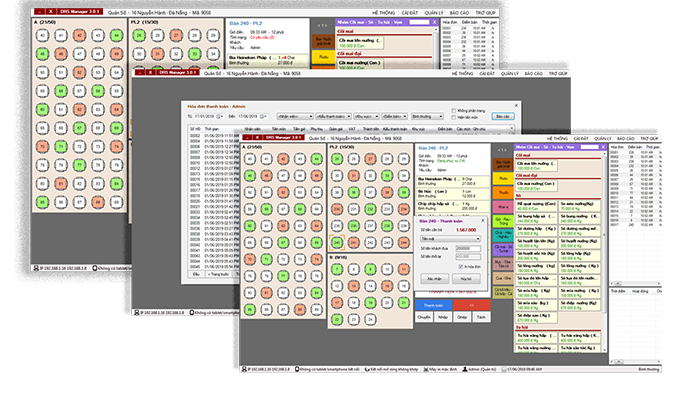Toggle 'Hiện tên món' checkbox
This screenshot has height=394, width=700.
[x=454, y=117]
